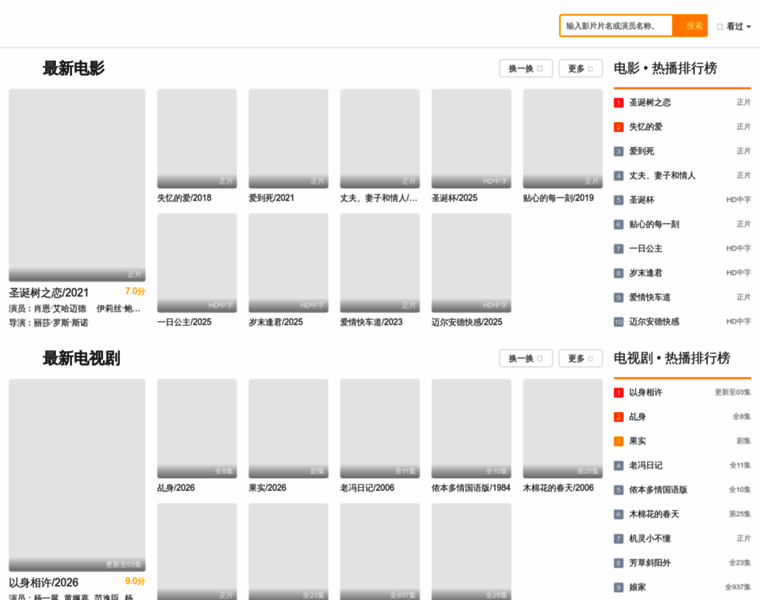
Task: Click 更多 in the 最新电视剧 section
Action: pyautogui.click(x=580, y=358)
